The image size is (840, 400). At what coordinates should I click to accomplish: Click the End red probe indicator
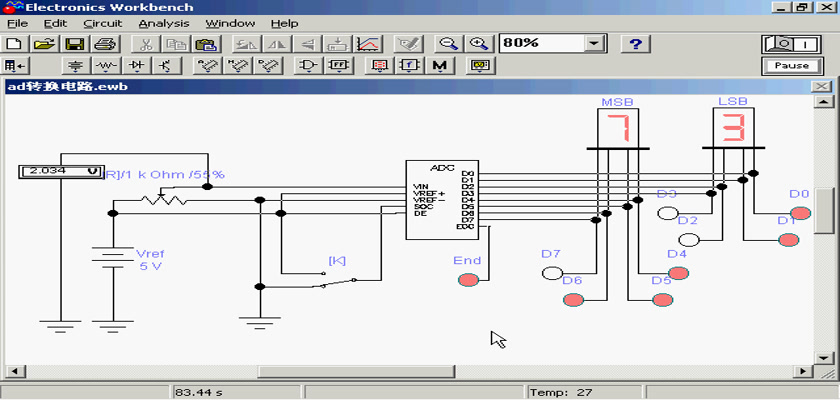click(x=468, y=280)
